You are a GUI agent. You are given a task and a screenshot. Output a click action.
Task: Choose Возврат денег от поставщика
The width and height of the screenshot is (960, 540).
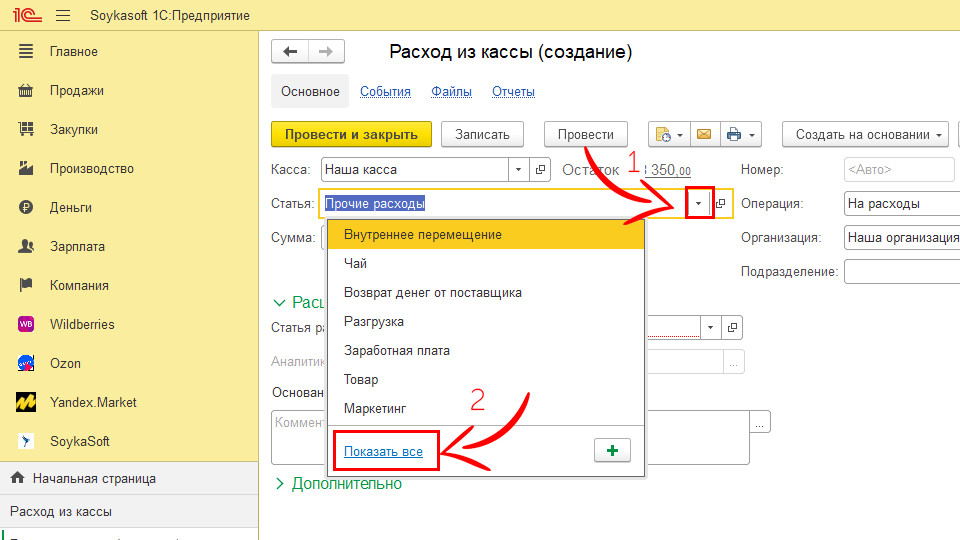pos(432,292)
